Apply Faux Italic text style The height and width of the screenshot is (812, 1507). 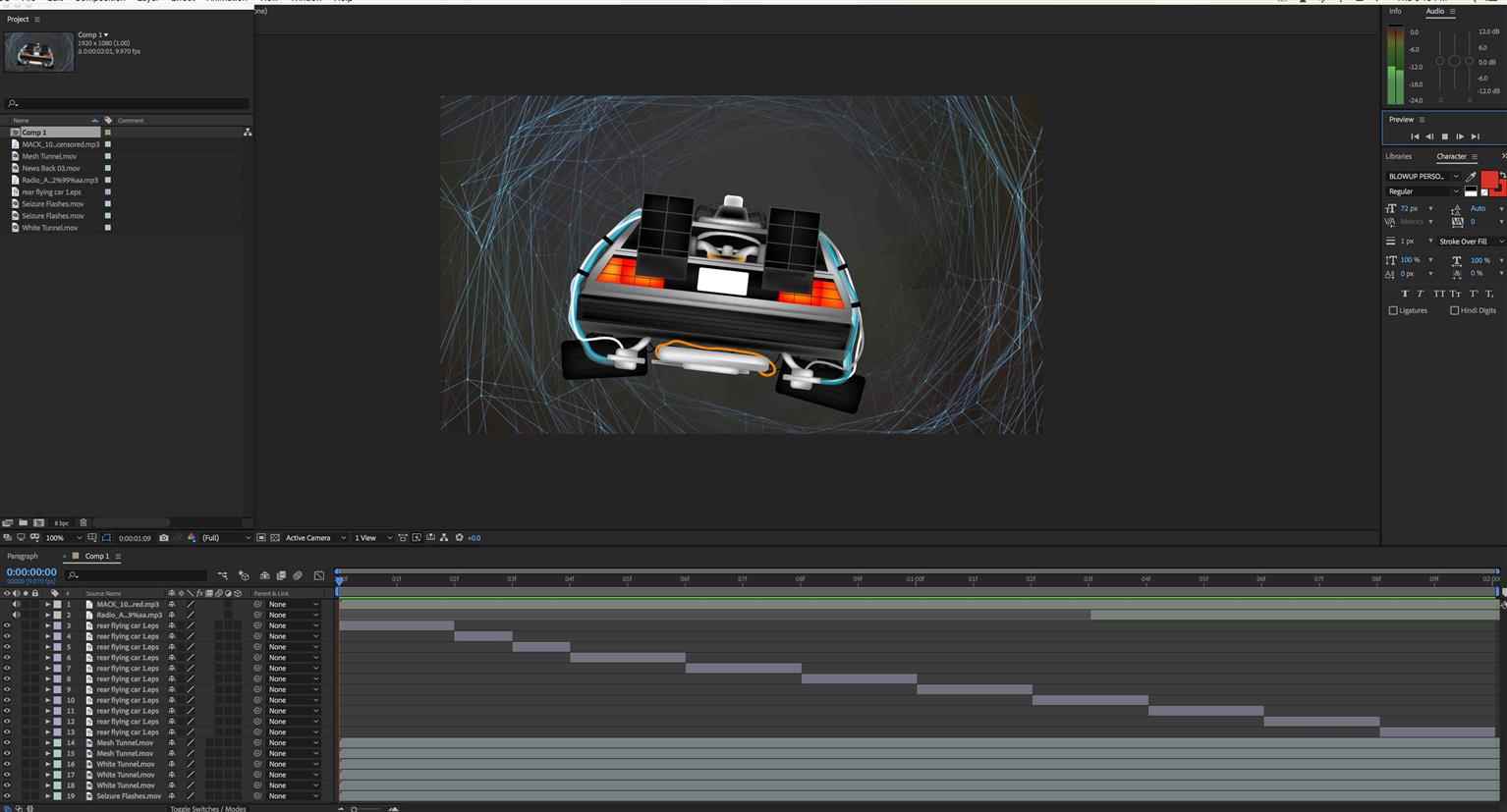(x=1420, y=294)
